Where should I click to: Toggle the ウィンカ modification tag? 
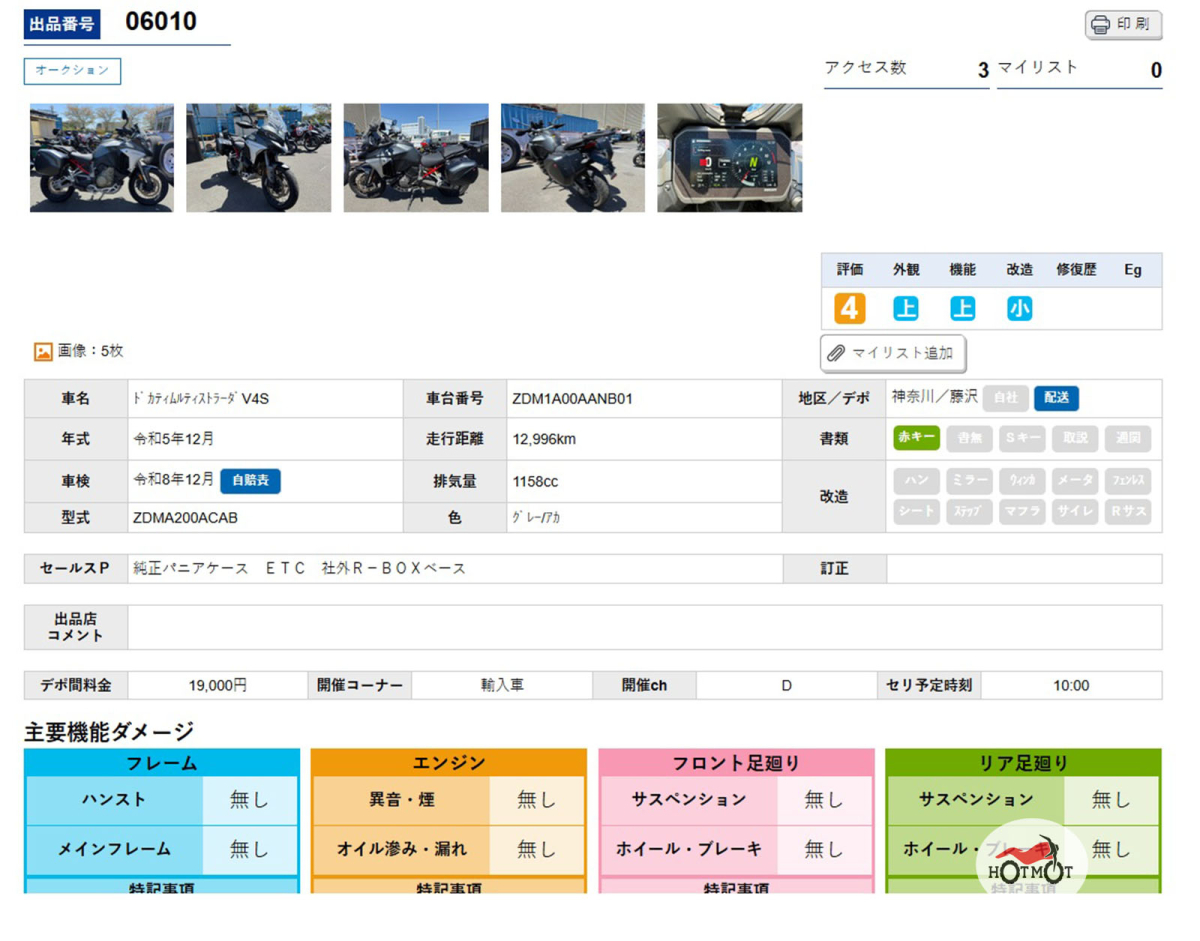1023,481
